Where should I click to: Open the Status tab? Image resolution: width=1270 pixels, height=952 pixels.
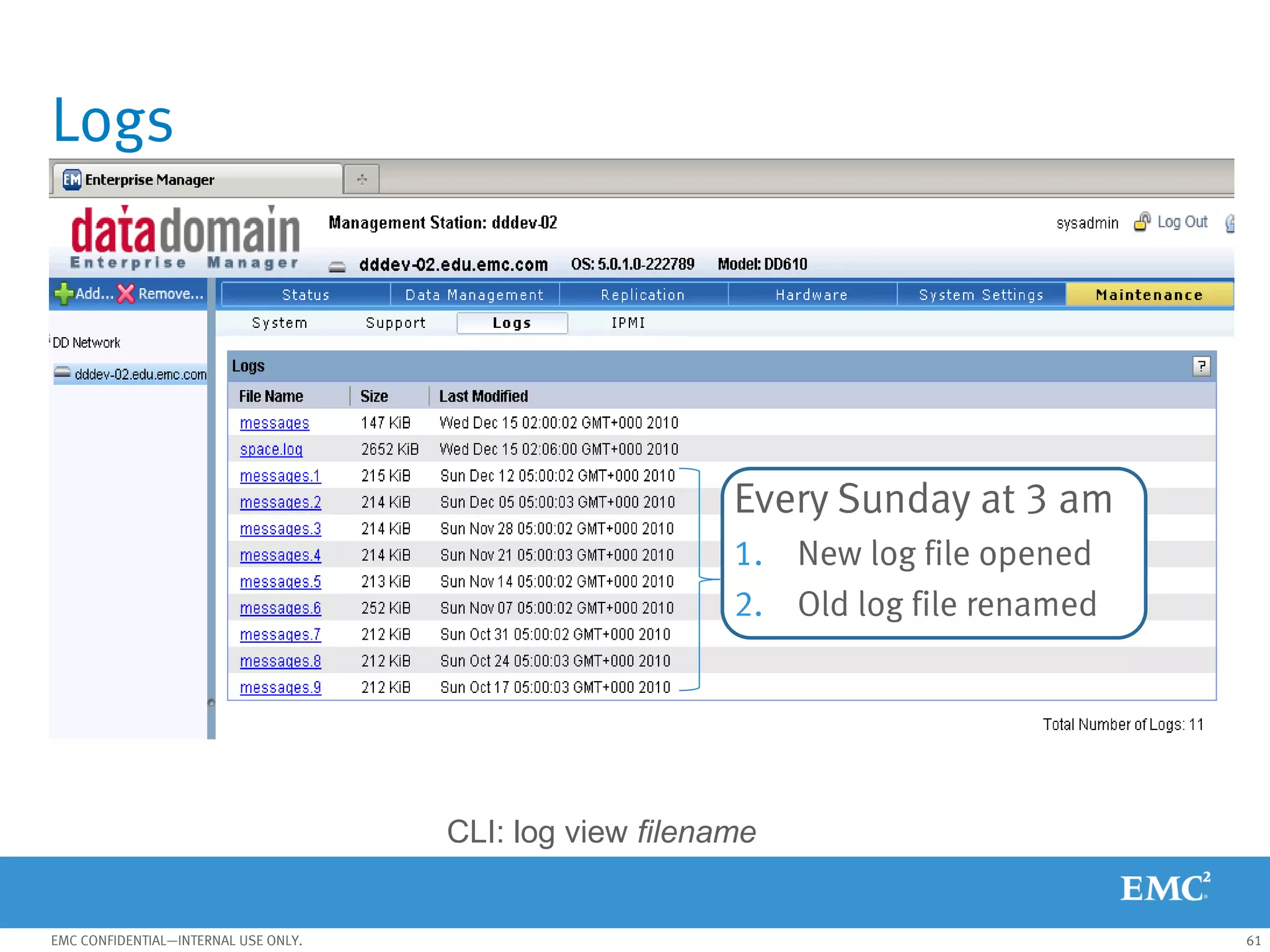[306, 295]
